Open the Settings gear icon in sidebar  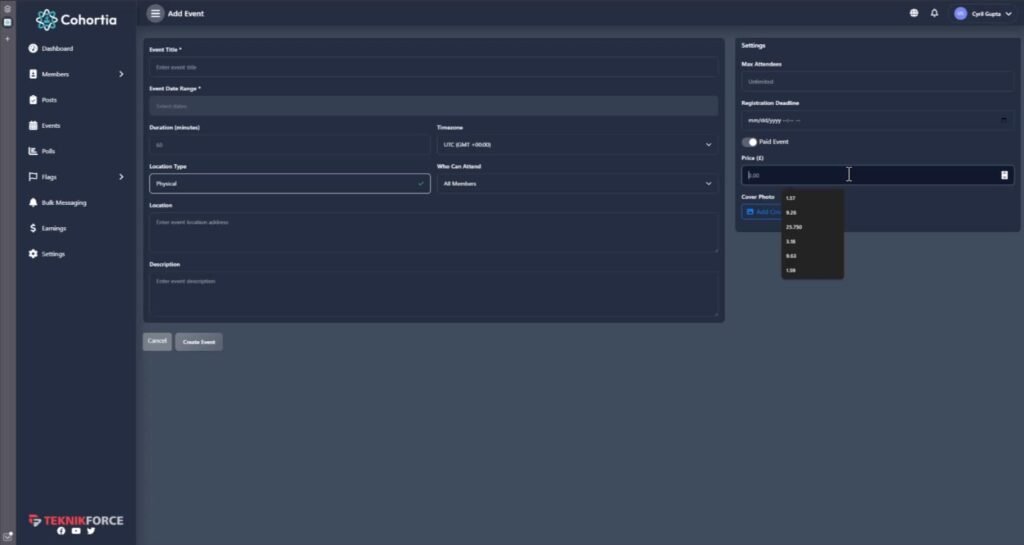(33, 254)
